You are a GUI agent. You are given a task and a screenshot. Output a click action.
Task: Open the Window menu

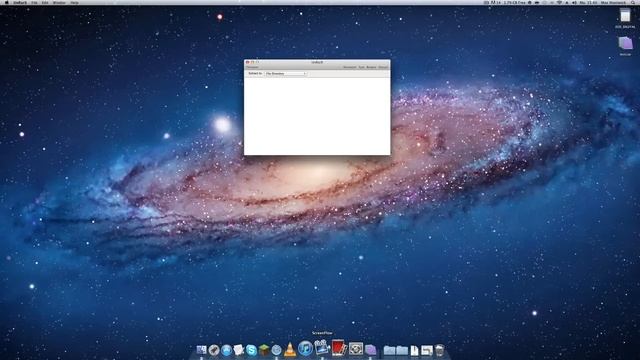(59, 2)
